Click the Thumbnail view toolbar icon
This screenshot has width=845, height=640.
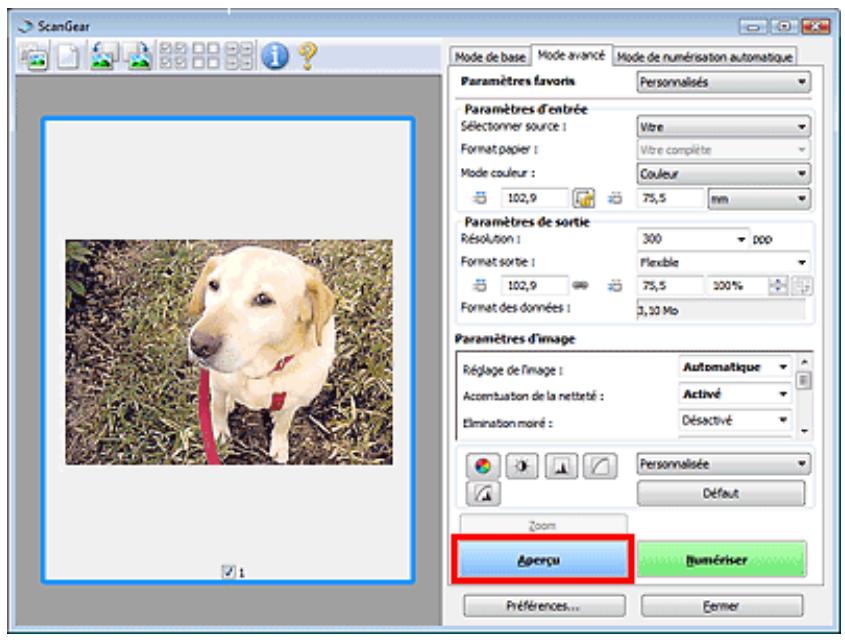coord(35,56)
